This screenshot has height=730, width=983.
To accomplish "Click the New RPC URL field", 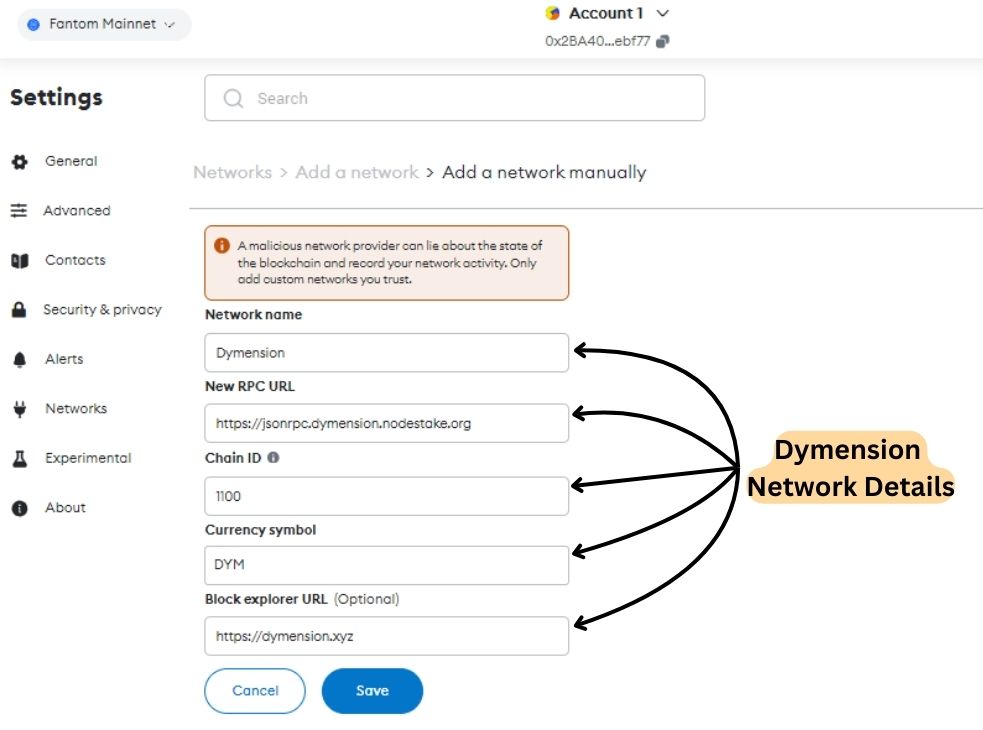I will (x=386, y=423).
